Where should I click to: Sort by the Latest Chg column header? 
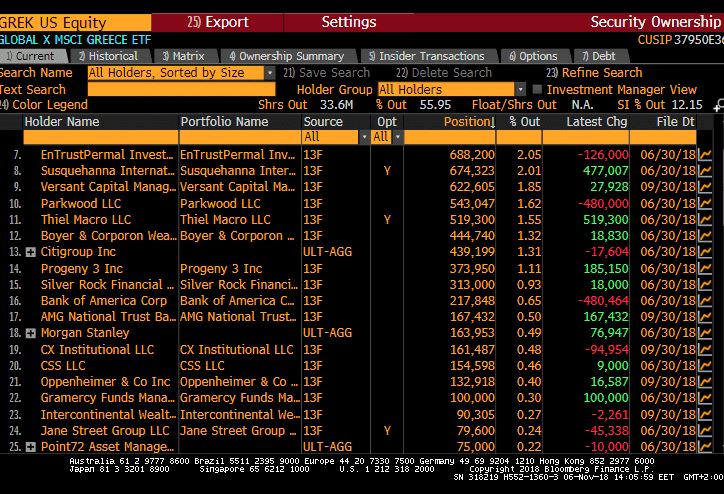point(597,122)
